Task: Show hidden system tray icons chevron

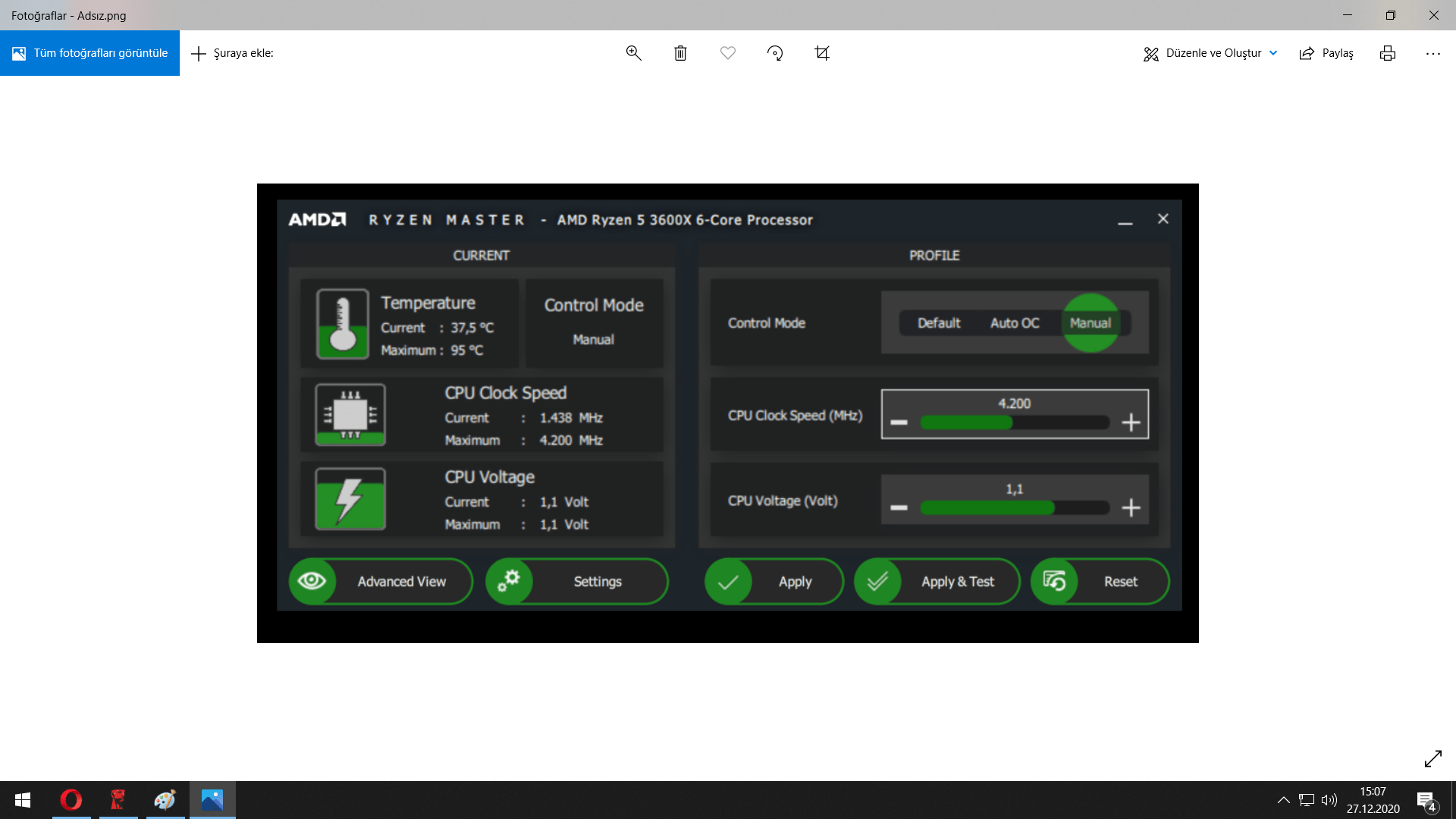Action: point(1283,800)
